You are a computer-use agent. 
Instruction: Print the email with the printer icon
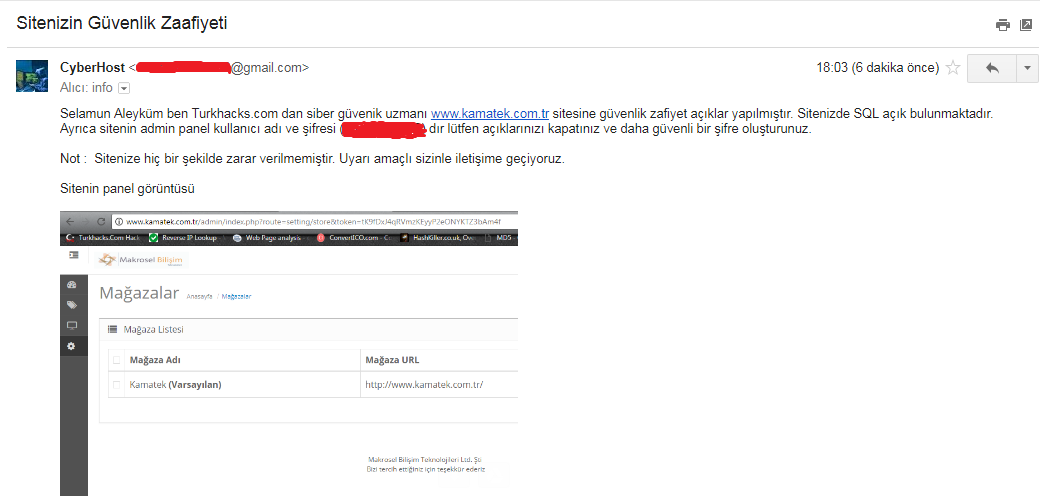(1002, 25)
